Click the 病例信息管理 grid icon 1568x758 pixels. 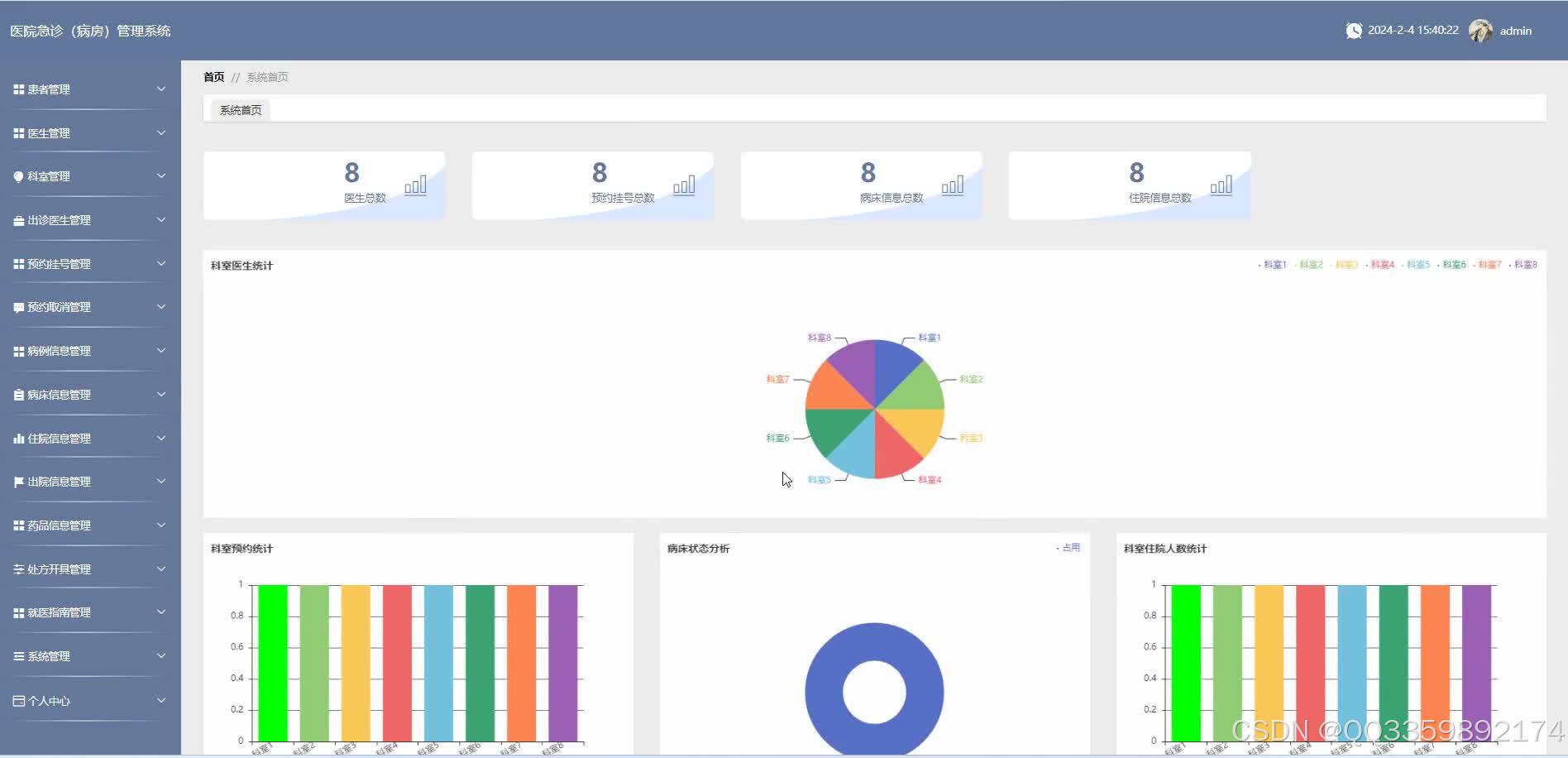click(x=18, y=351)
